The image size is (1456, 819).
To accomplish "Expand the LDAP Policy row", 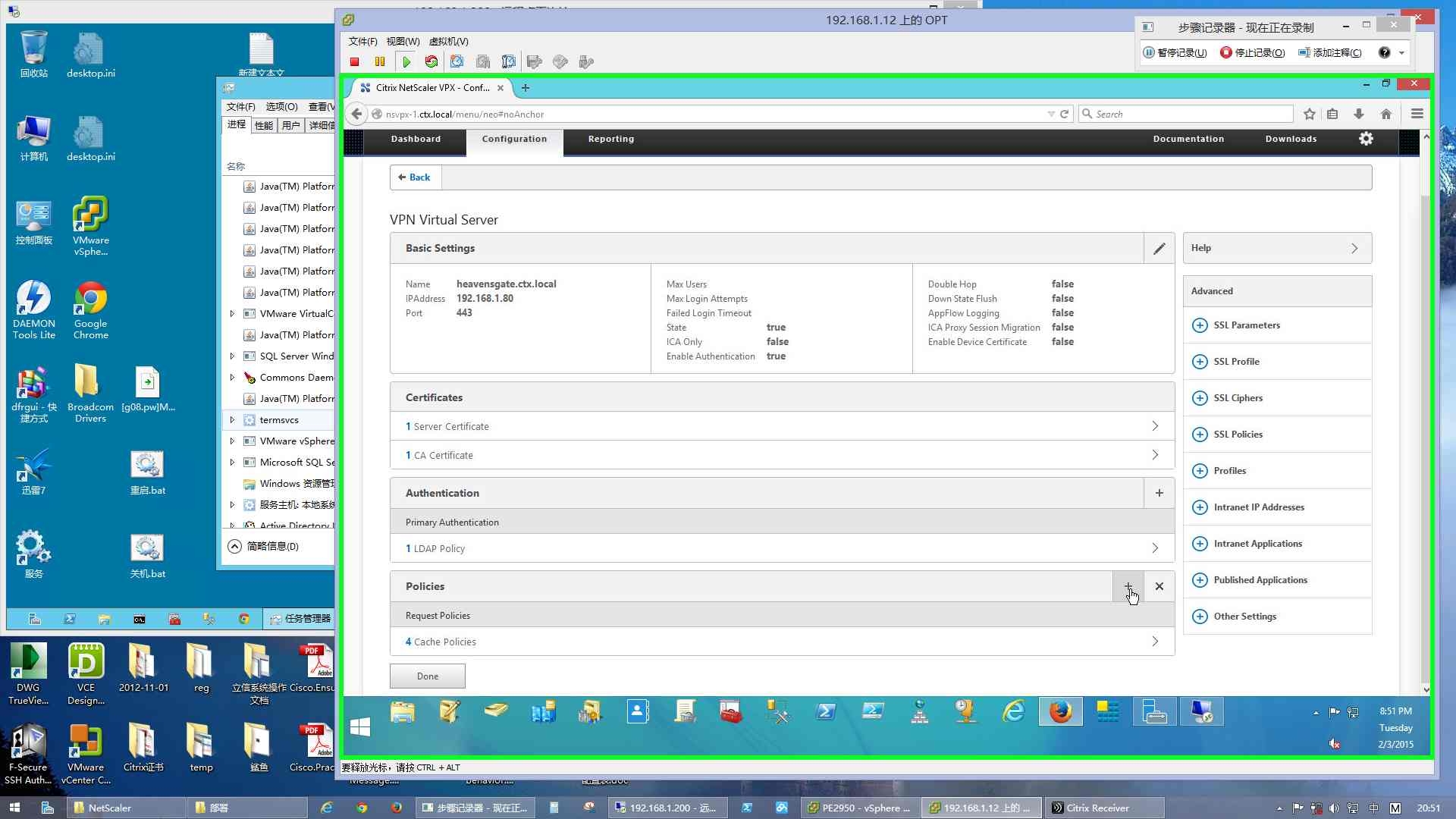I will [x=782, y=548].
